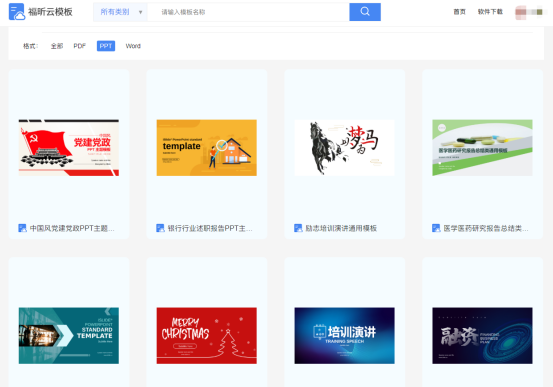Click the 福昕云模板 site title text
Screen dimensions: 553x387
coord(50,12)
